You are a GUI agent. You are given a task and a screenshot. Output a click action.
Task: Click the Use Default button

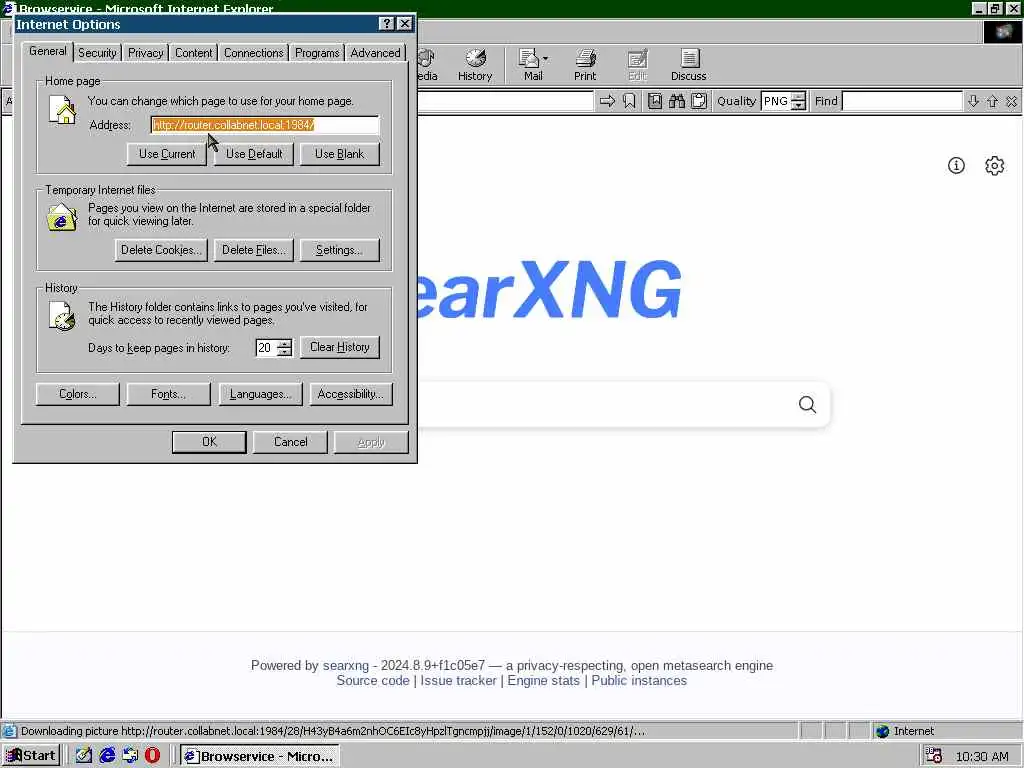coord(254,154)
